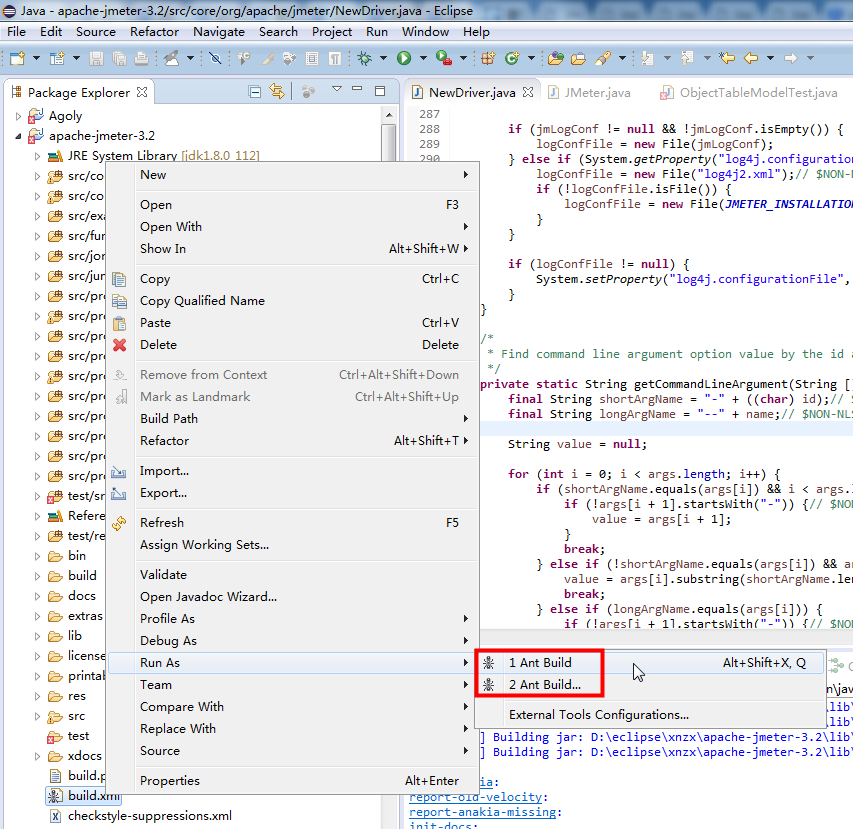Screen dimensions: 853x829
Task: Click scroll-up arrow of Package Explorer scrollbar
Action: click(388, 115)
